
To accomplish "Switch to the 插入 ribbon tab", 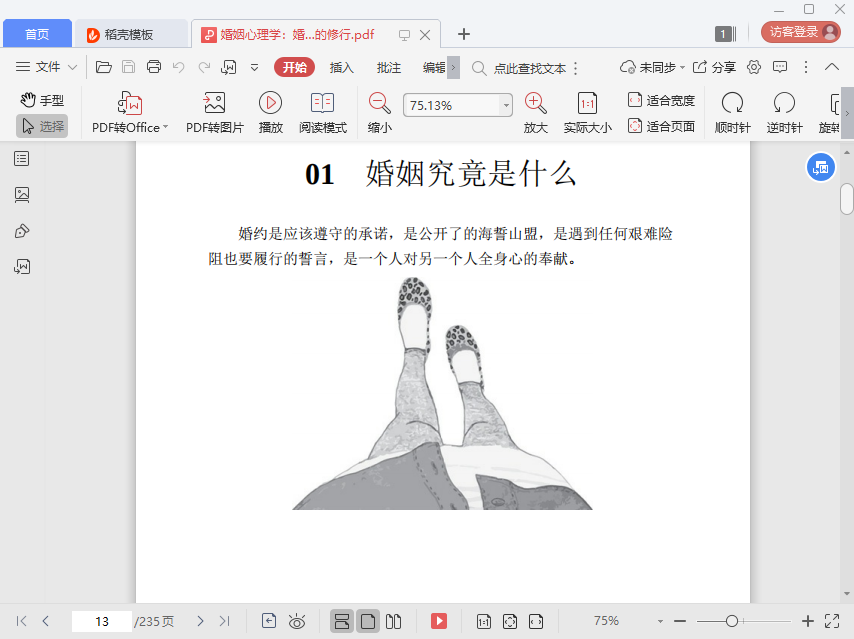I will point(341,68).
